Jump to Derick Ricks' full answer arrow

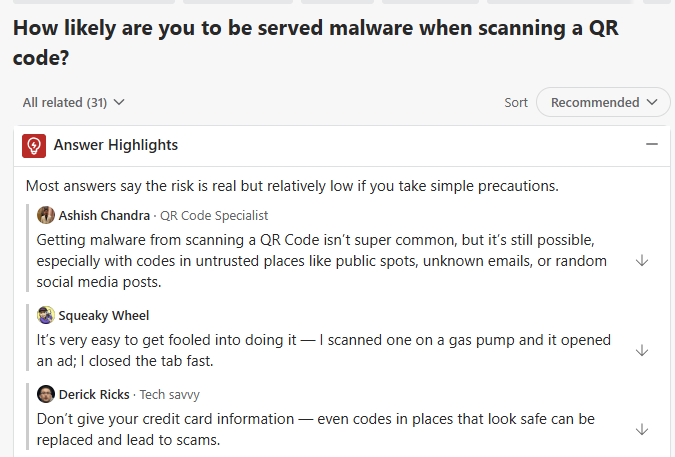click(642, 429)
